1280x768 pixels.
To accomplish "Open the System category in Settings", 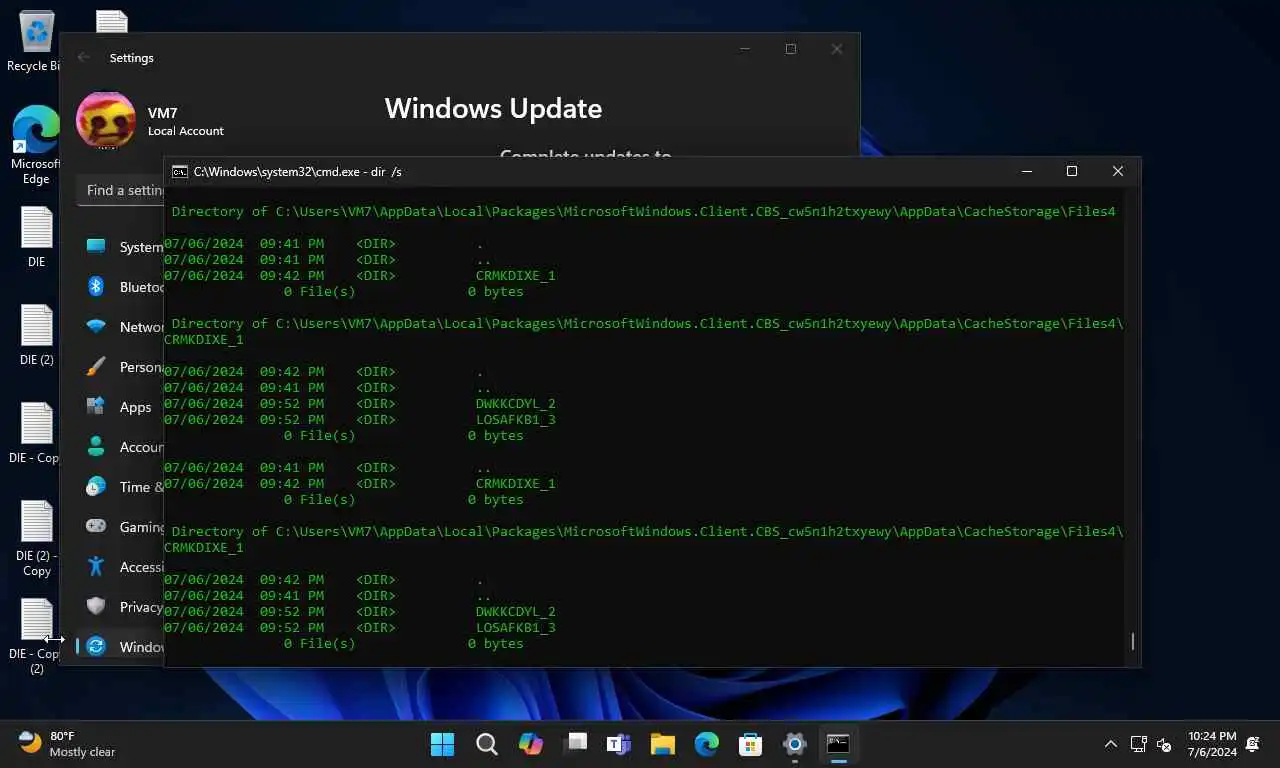I will pyautogui.click(x=121, y=247).
